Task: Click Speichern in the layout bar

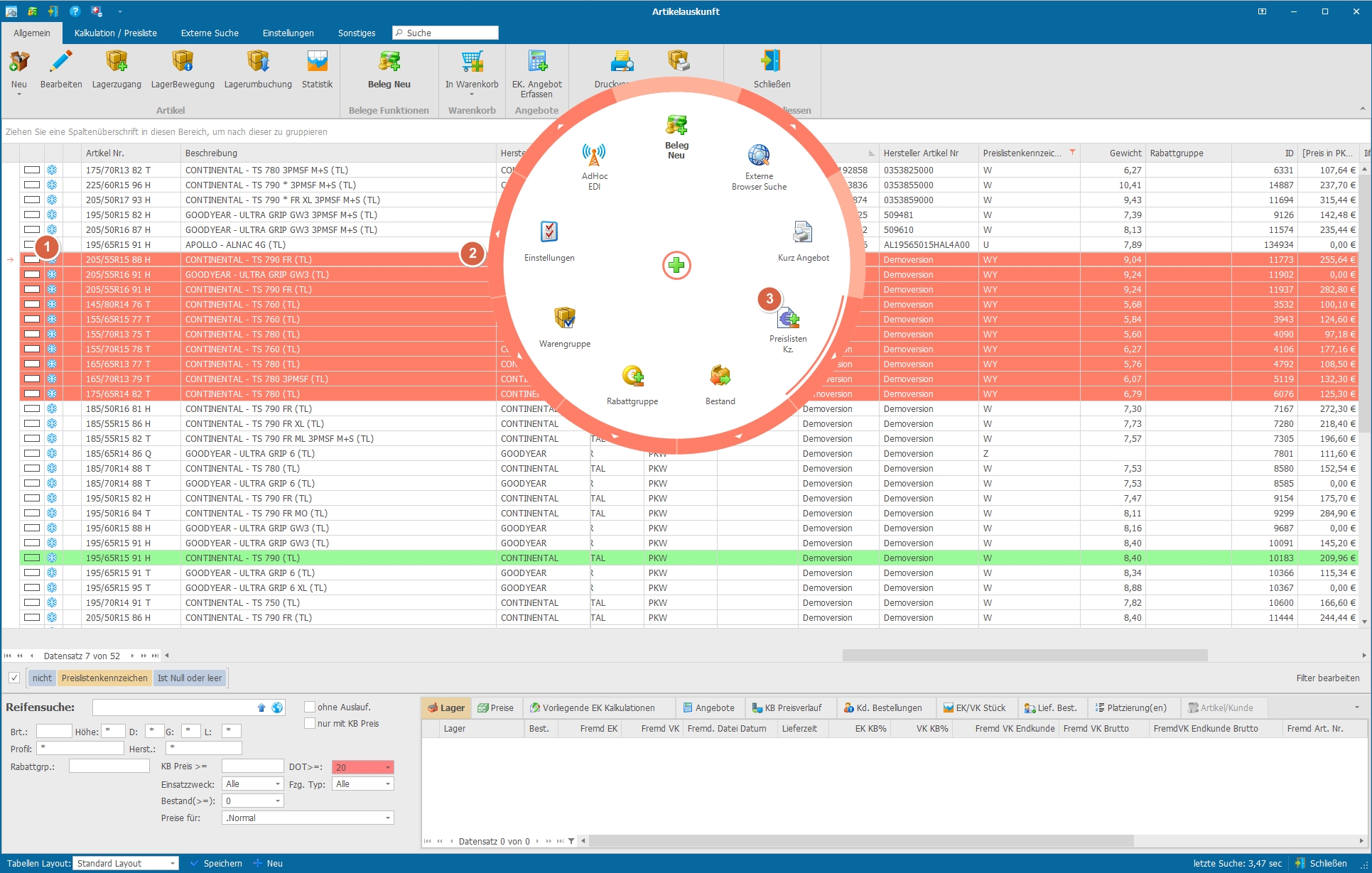Action: pos(216,863)
